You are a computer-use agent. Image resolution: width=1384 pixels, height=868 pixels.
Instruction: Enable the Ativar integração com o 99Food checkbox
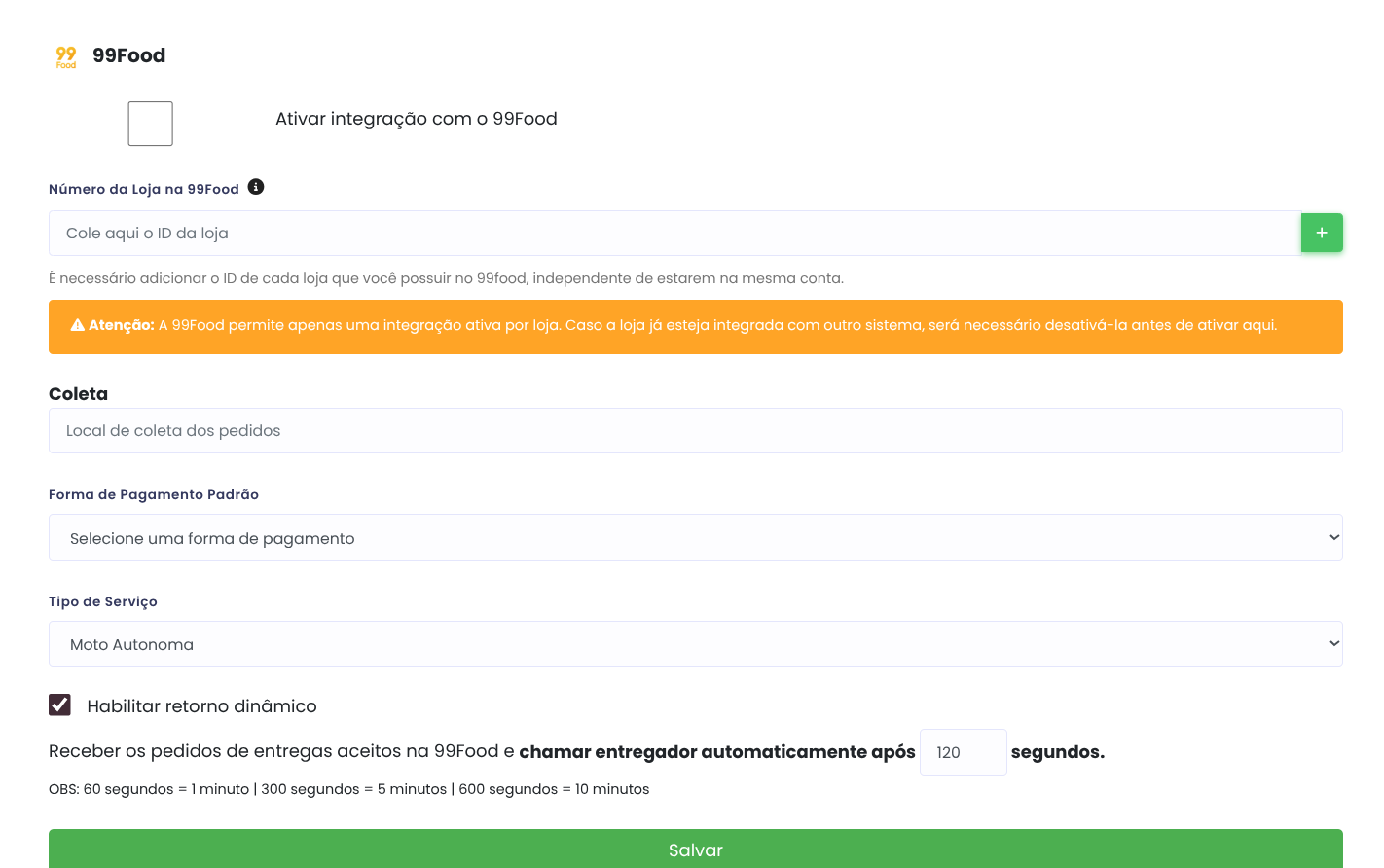151,124
